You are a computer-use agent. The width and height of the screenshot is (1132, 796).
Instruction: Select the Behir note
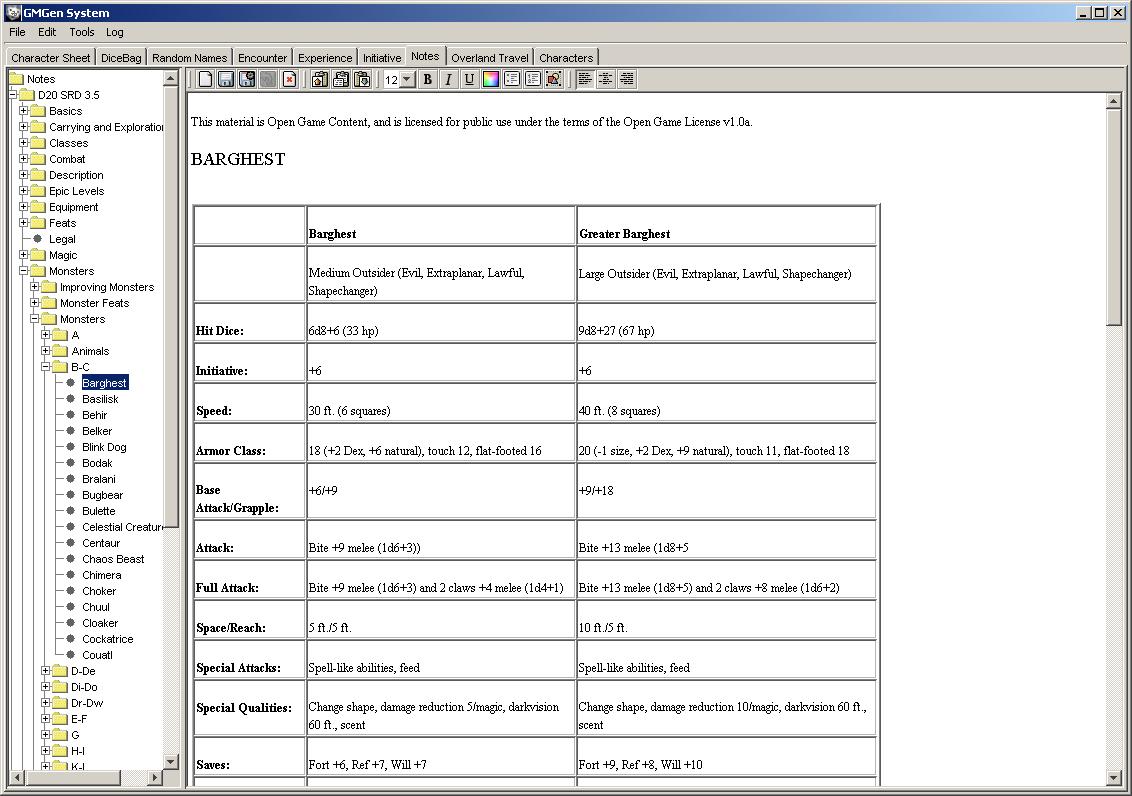(95, 415)
